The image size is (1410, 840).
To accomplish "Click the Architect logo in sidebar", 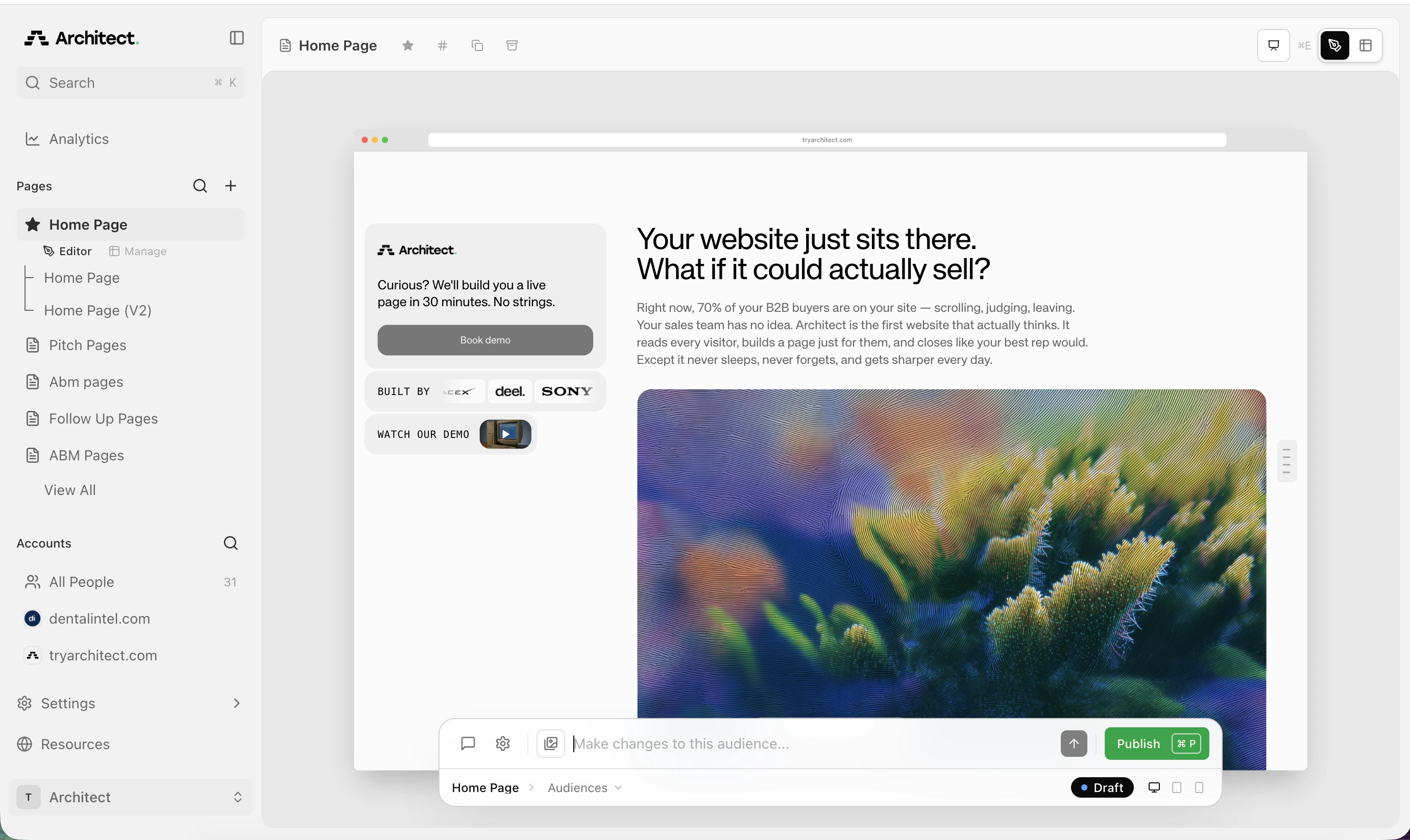I will [x=82, y=38].
